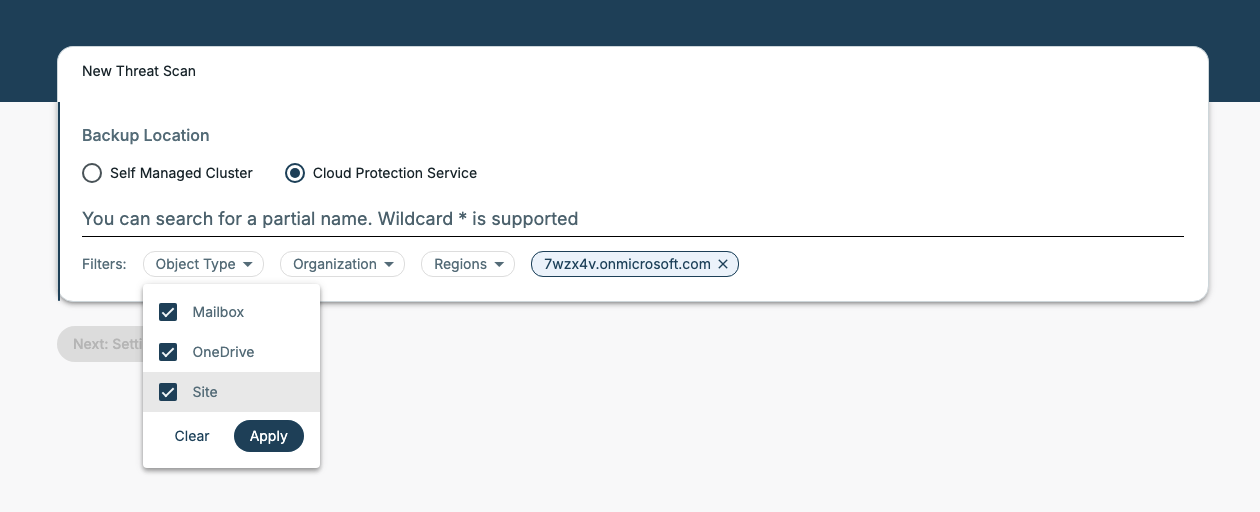The image size is (1260, 512).
Task: Click the Clear button
Action: pos(192,436)
